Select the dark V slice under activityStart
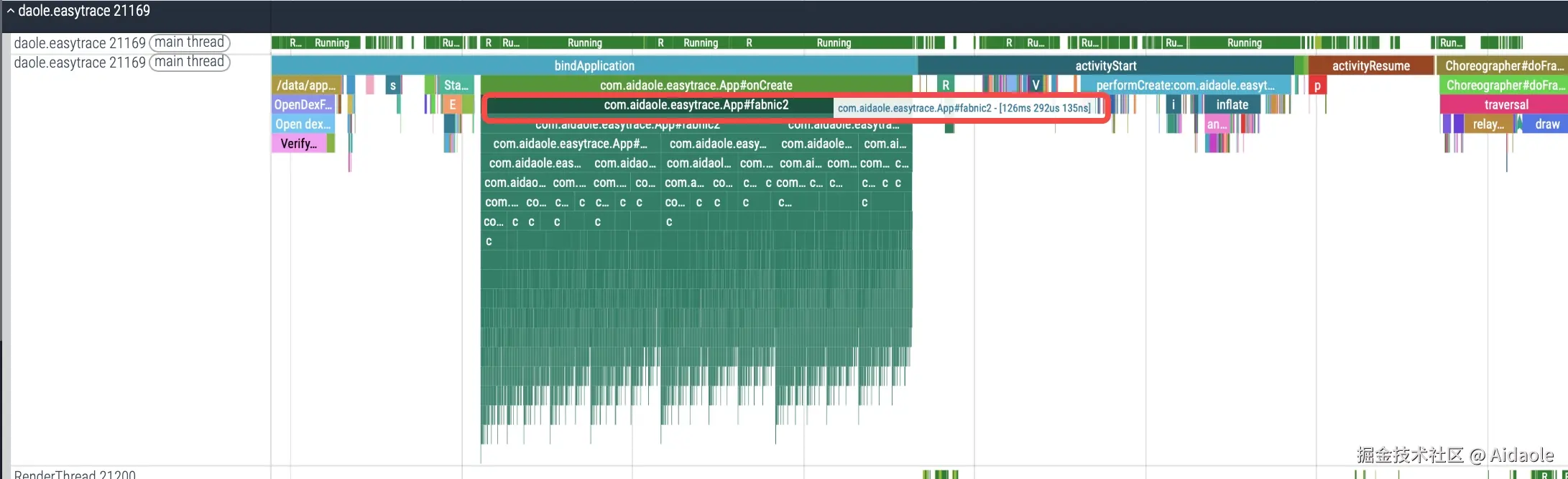Viewport: 1568px width, 479px height. [x=1036, y=85]
